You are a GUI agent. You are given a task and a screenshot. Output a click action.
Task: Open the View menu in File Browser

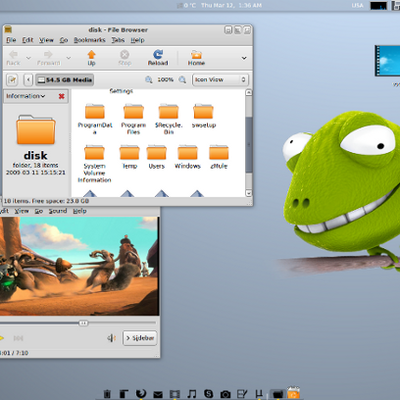click(x=46, y=40)
